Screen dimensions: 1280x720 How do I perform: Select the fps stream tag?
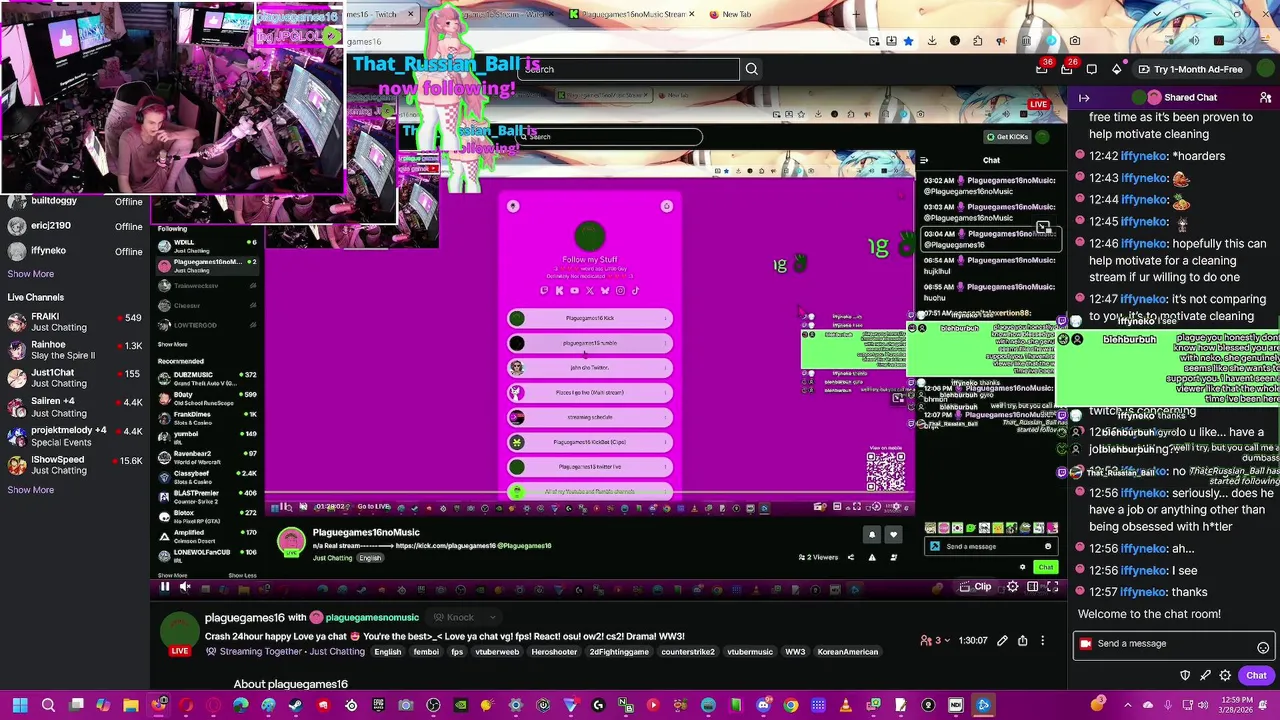tap(457, 652)
